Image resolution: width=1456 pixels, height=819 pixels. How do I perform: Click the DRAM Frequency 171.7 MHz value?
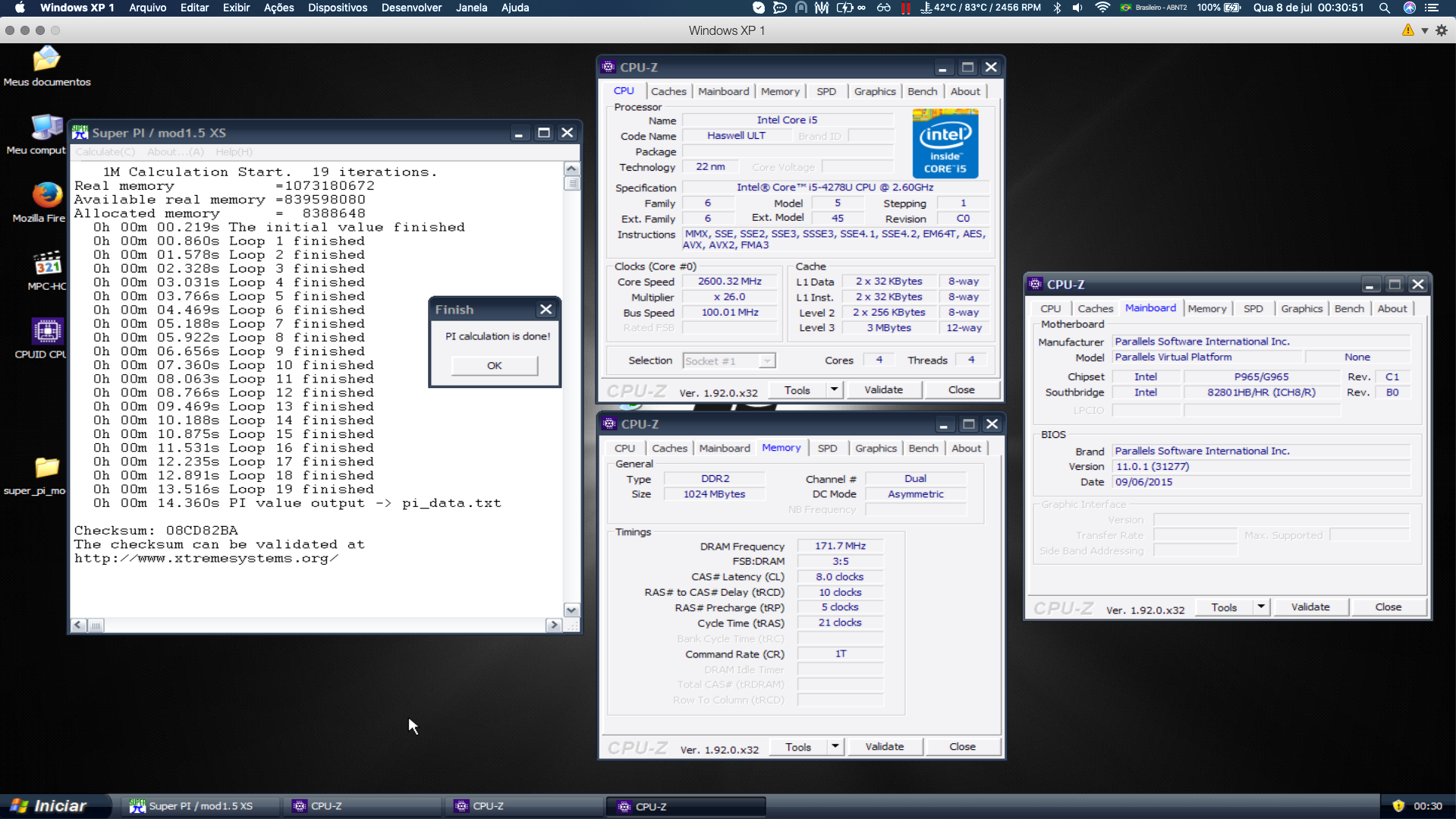point(840,546)
